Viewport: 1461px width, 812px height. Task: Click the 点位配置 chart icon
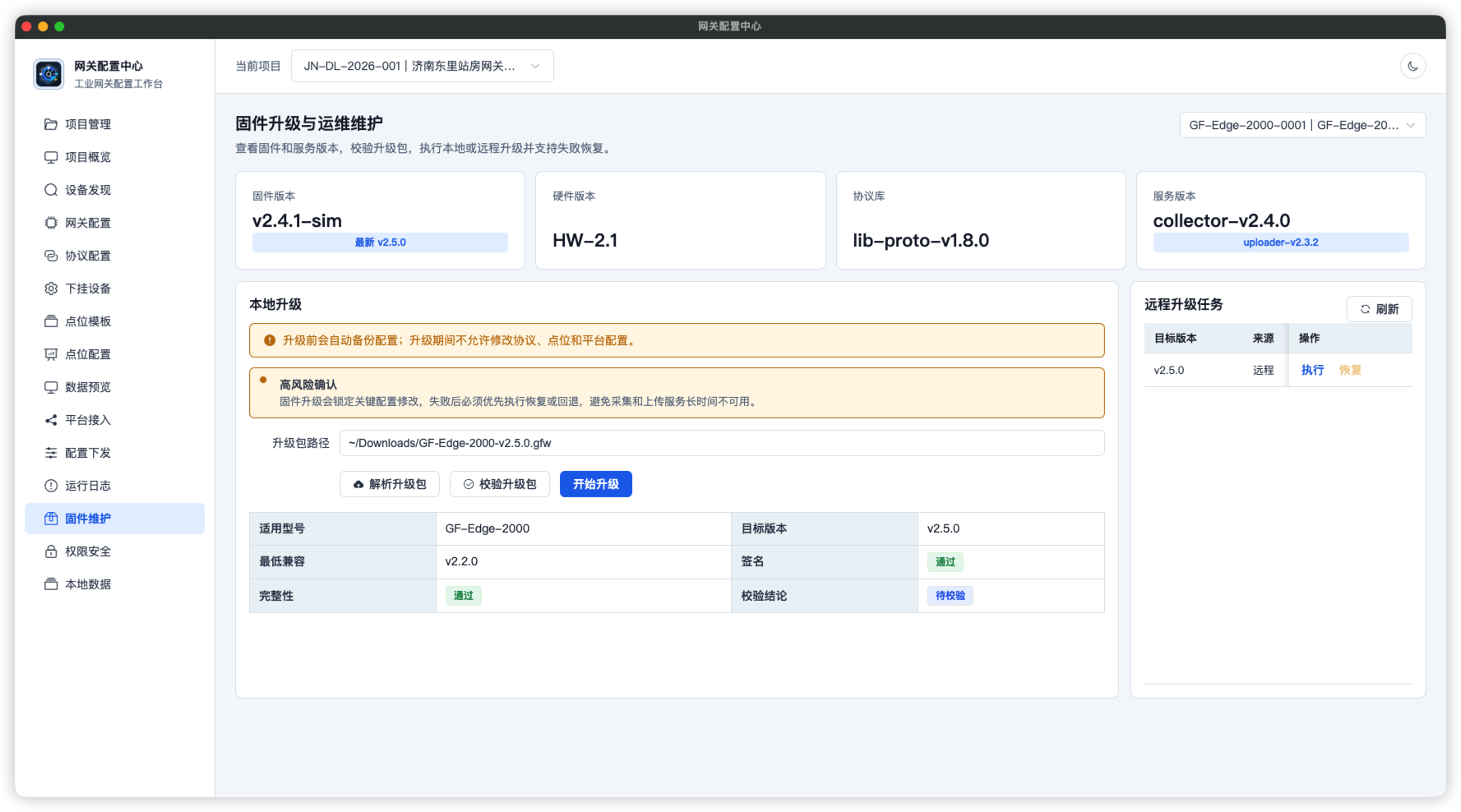pyautogui.click(x=51, y=354)
